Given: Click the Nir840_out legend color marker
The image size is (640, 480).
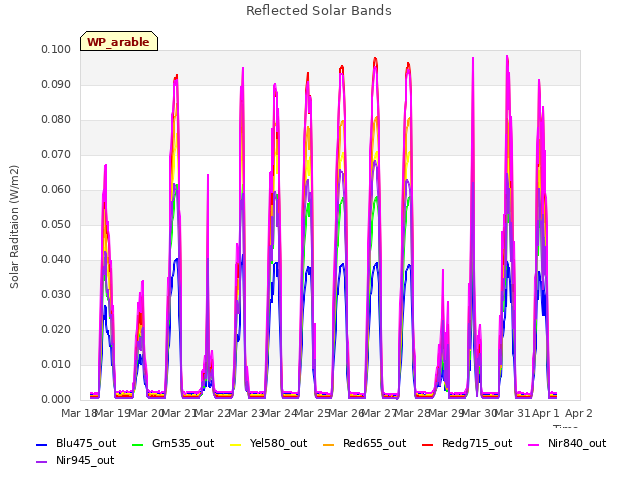Looking at the screenshot, I should coord(534,444).
